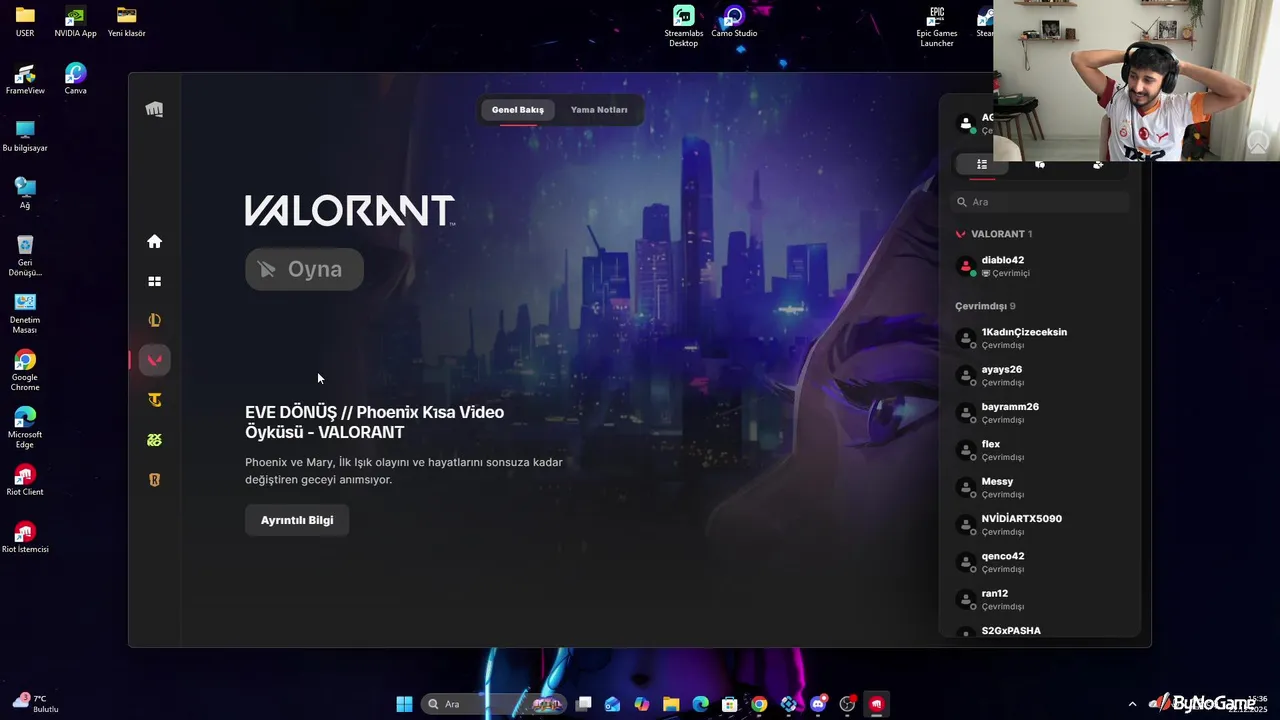Image resolution: width=1280 pixels, height=720 pixels.
Task: Click the taskbar search box Ara
Action: coord(494,704)
